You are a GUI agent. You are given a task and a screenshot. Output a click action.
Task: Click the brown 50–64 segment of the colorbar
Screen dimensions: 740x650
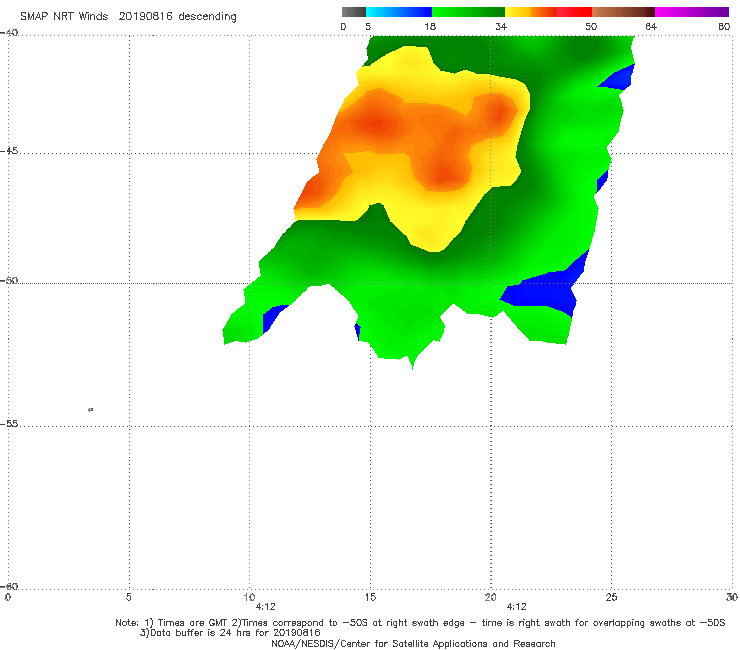pyautogui.click(x=623, y=12)
